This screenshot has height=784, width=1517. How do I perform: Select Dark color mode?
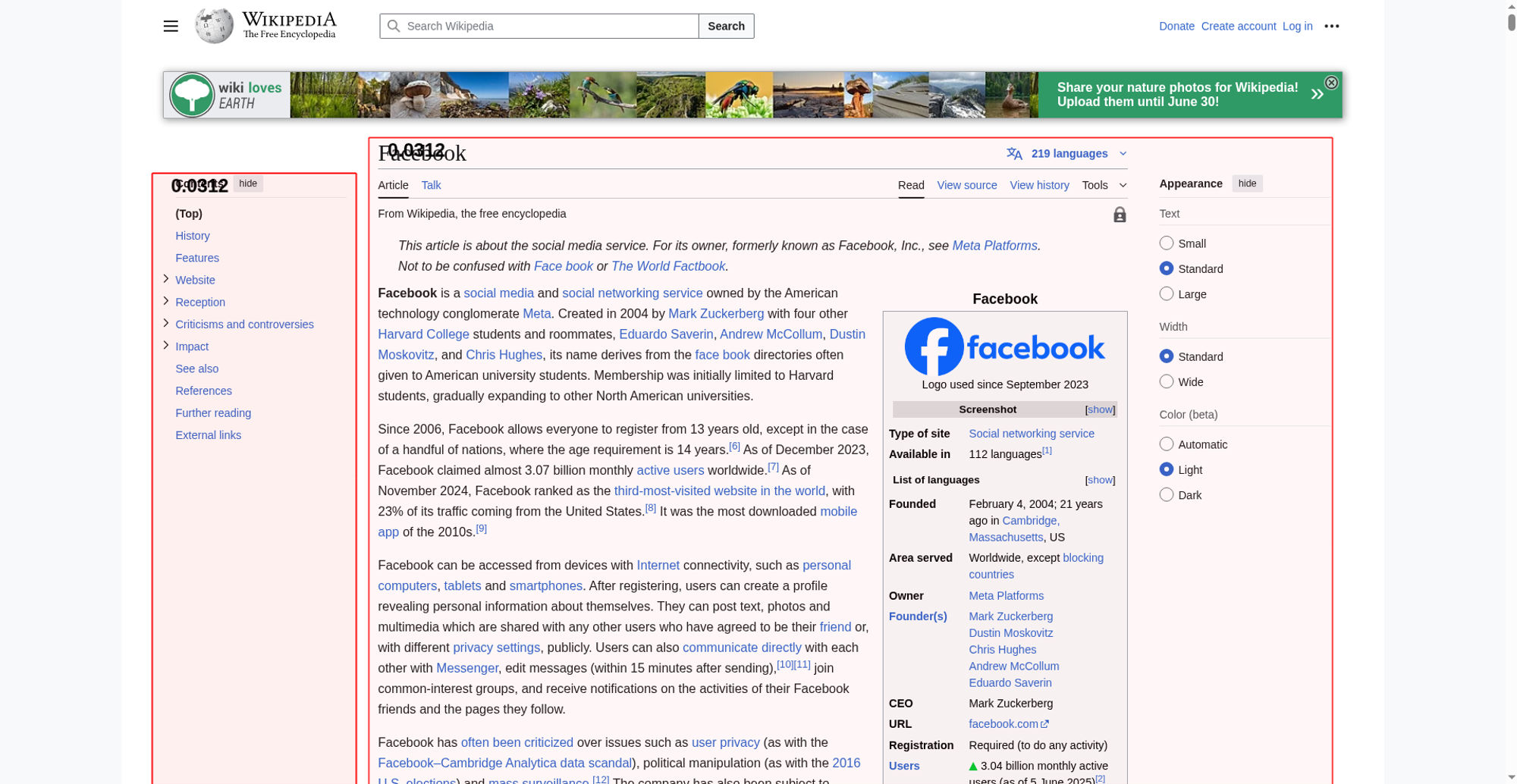coord(1167,494)
